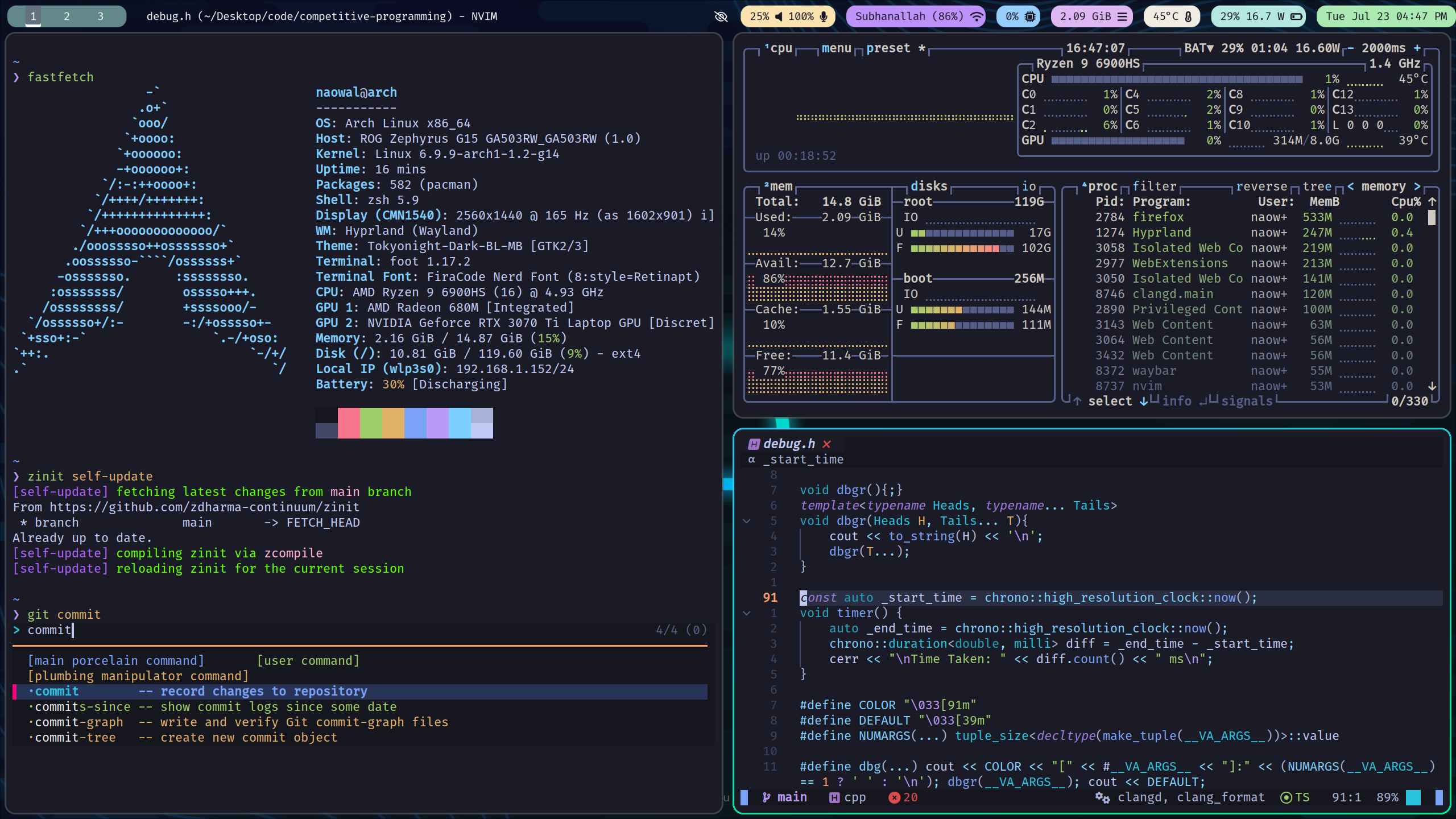Open the btop menu
The width and height of the screenshot is (1456, 819).
tap(836, 48)
